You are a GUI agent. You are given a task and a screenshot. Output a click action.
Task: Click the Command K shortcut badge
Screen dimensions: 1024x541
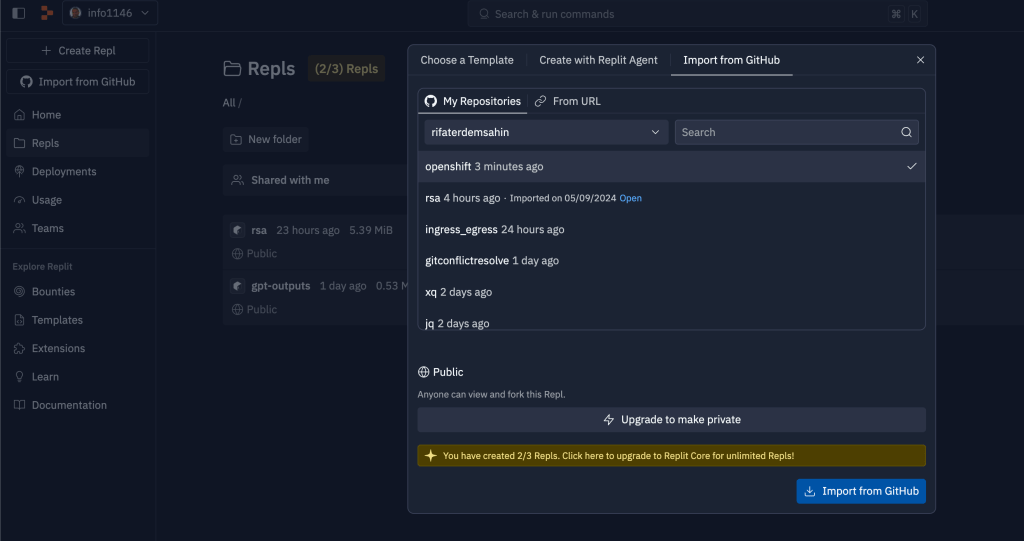(905, 14)
